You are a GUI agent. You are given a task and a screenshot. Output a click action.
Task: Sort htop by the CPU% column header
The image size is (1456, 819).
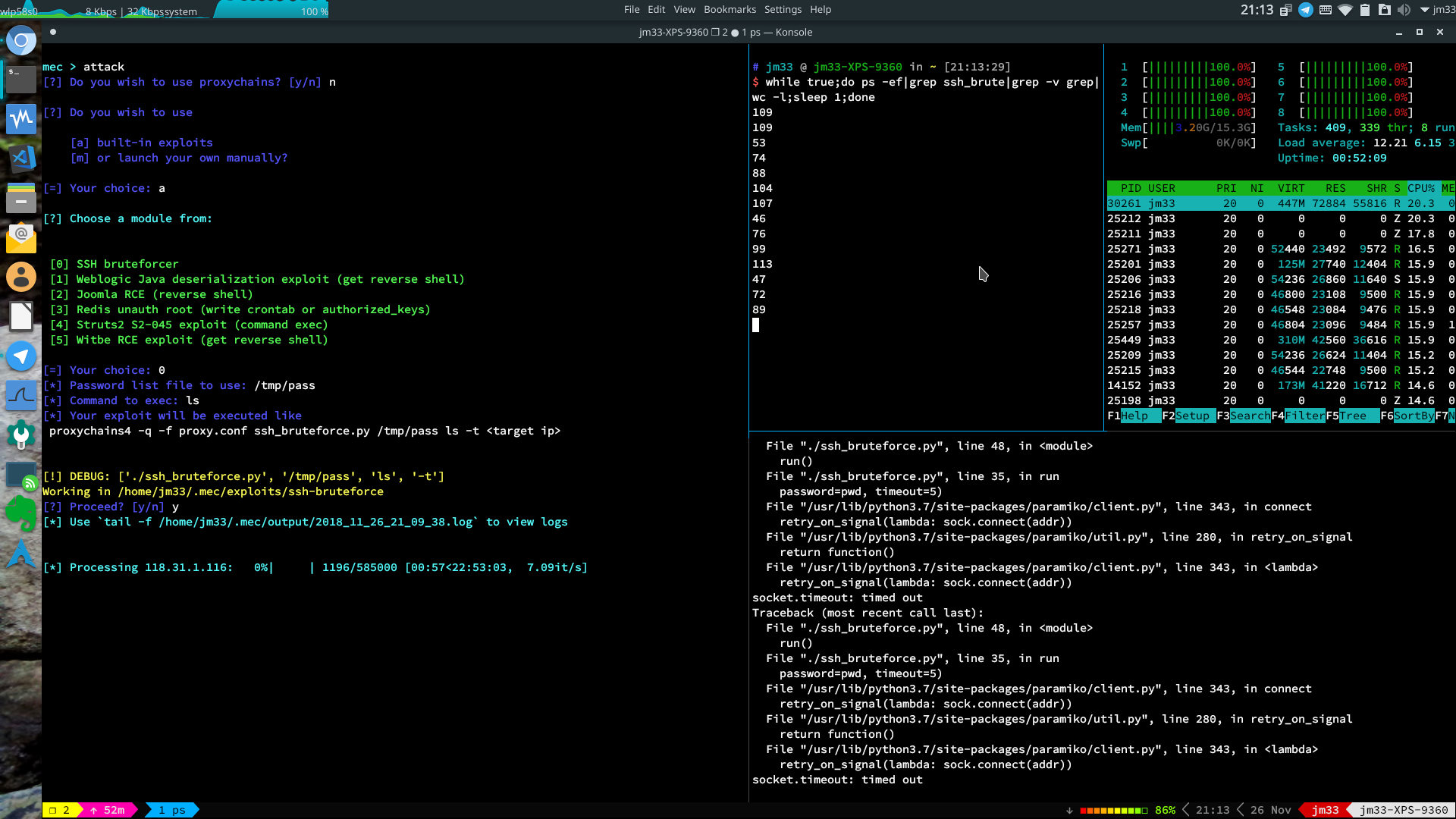[x=1420, y=188]
